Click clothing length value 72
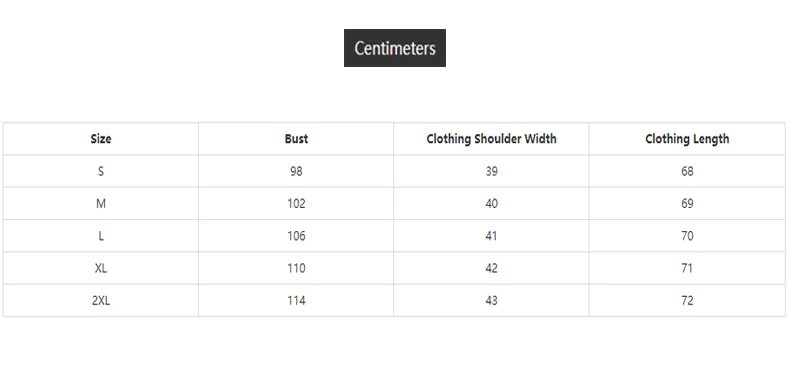790x381 pixels. (687, 300)
